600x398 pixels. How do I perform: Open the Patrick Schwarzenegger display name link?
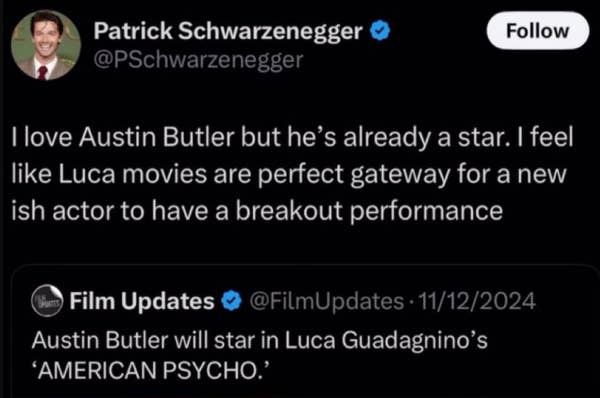tap(228, 31)
